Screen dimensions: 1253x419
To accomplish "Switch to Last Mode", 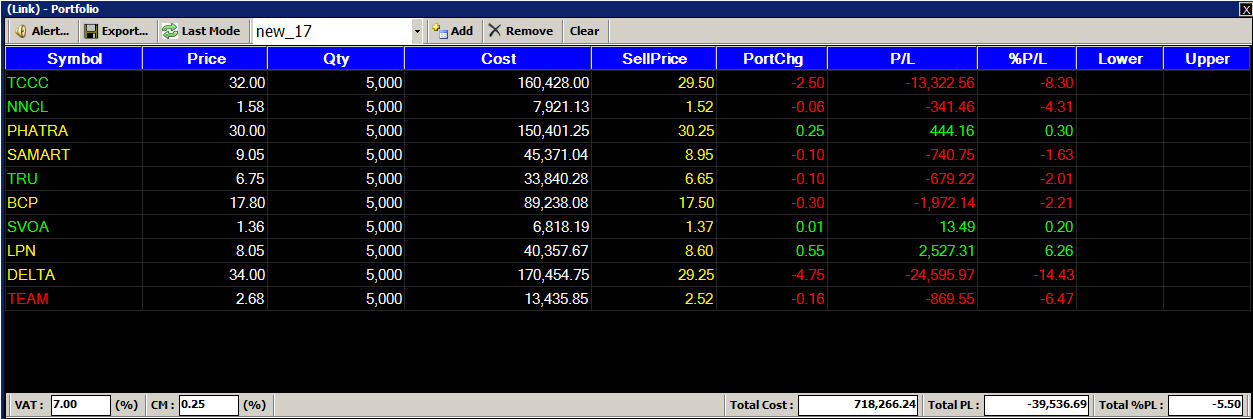I will [201, 31].
